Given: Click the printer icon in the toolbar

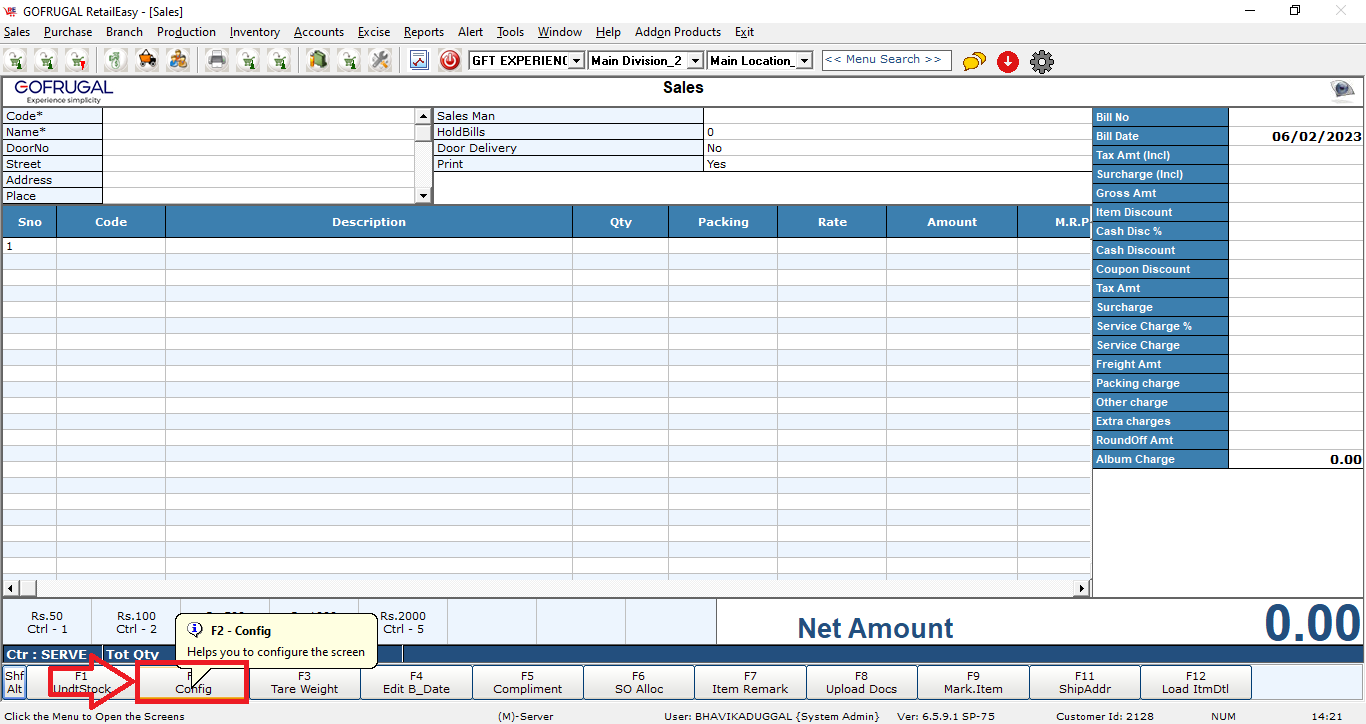Looking at the screenshot, I should point(216,61).
